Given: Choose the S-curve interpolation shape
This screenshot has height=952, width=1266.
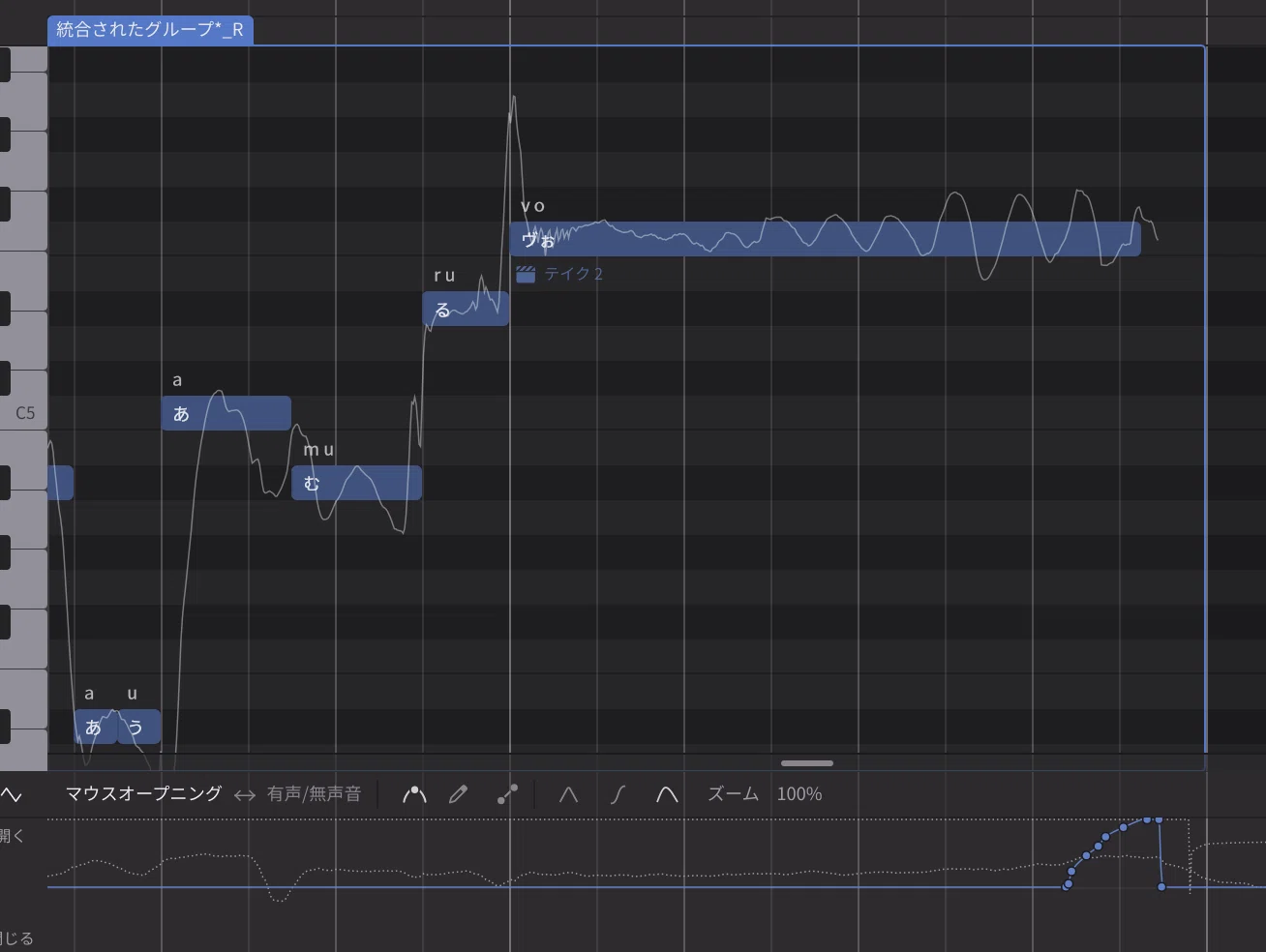Looking at the screenshot, I should [618, 794].
